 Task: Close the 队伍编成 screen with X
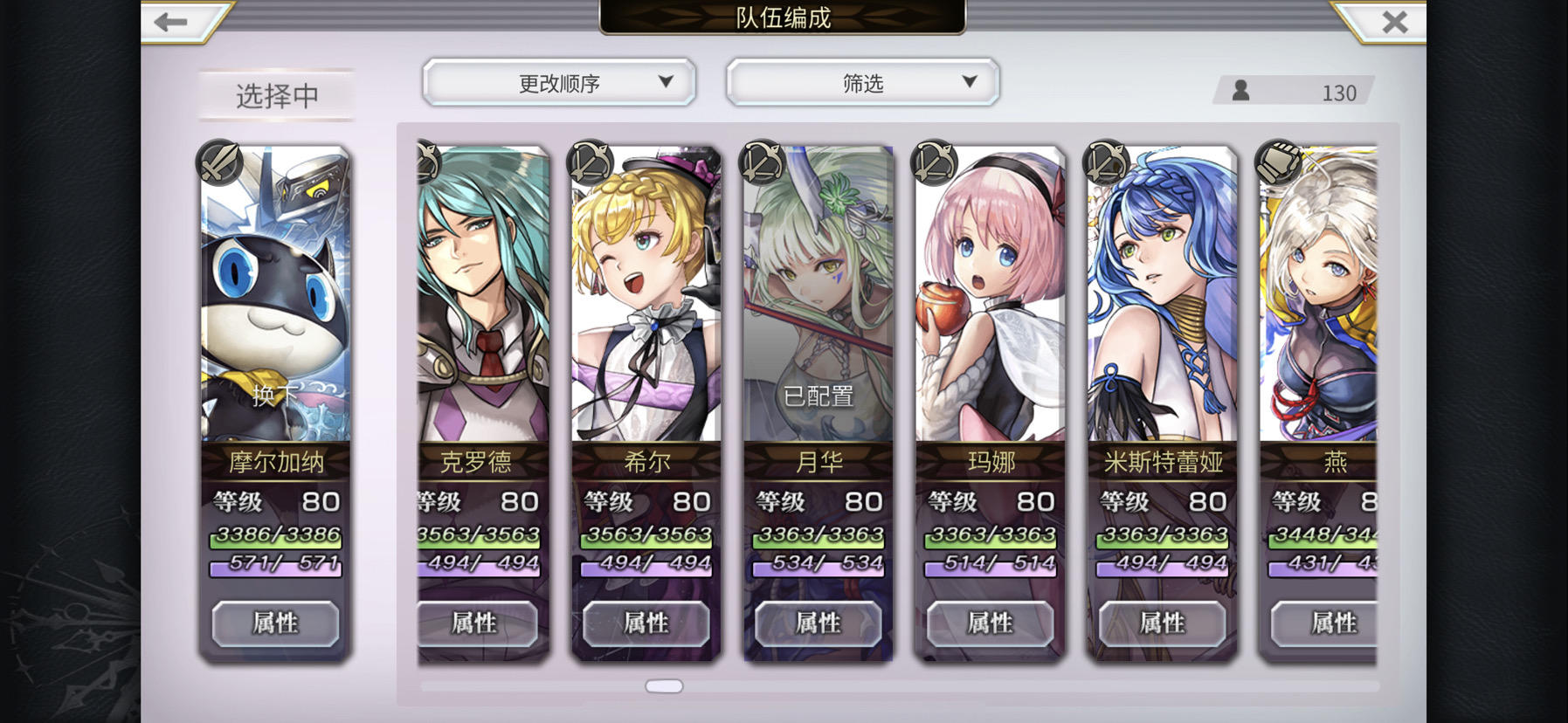(1394, 22)
